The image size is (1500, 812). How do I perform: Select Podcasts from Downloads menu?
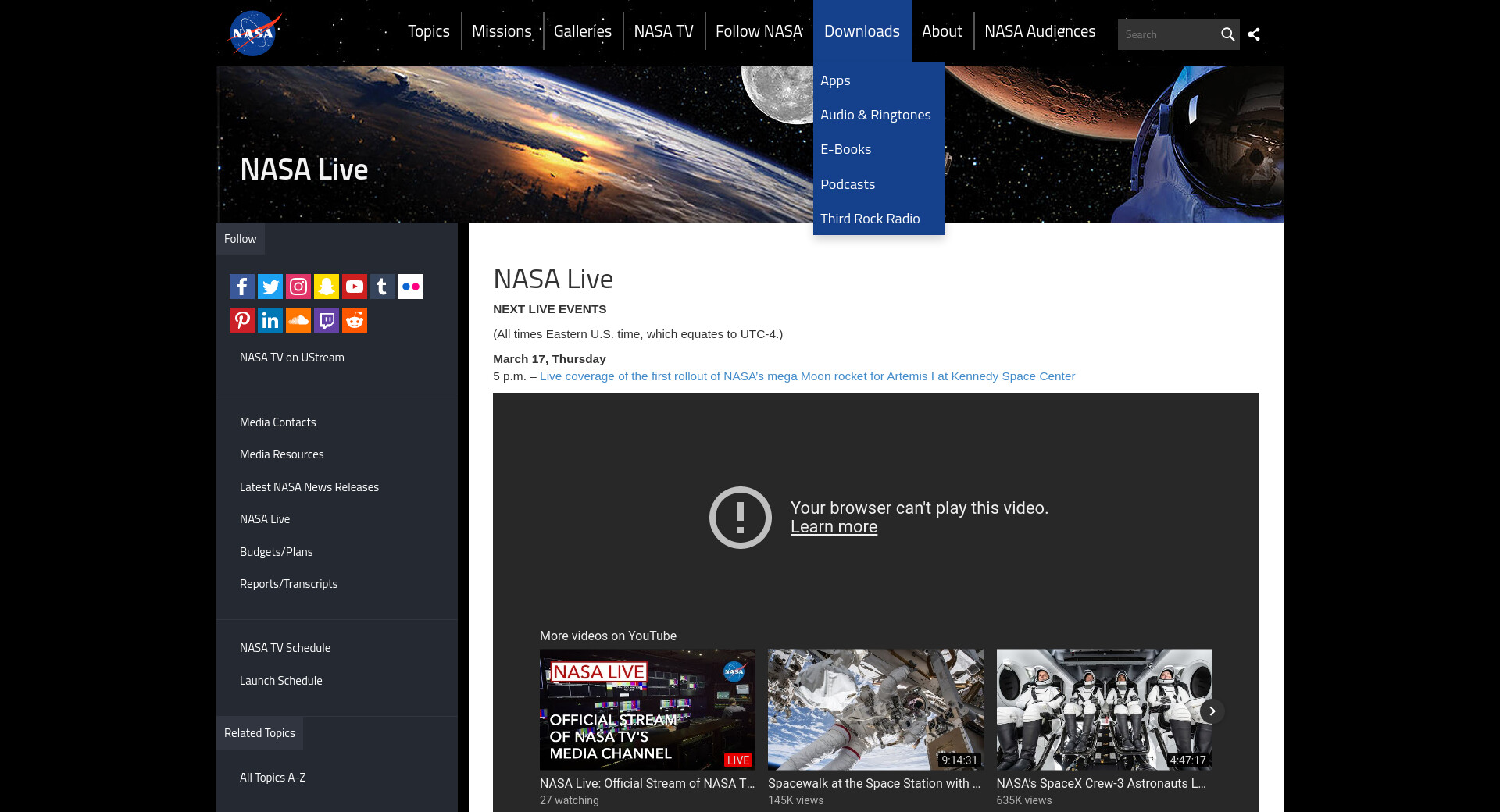coord(848,184)
